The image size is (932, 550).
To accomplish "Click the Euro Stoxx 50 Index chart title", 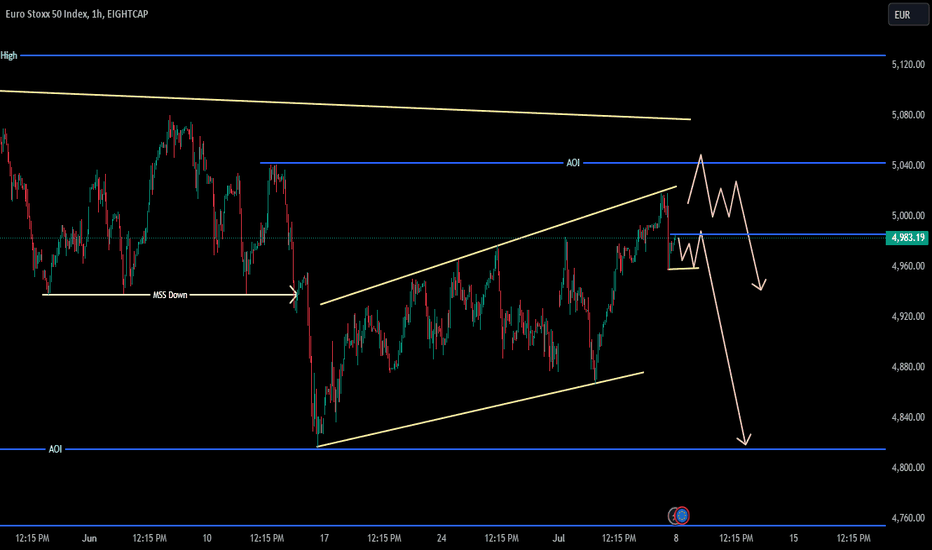I will pos(77,14).
